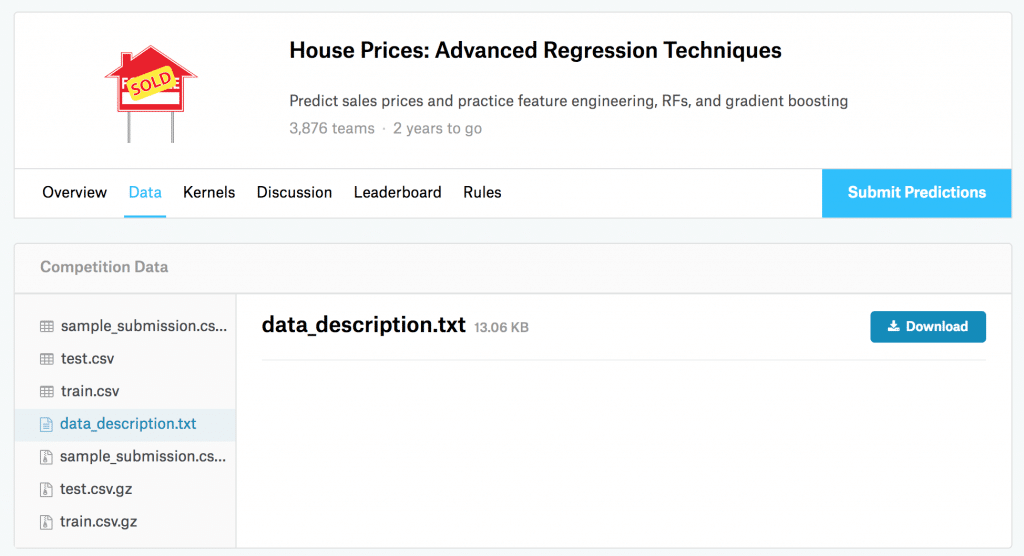Viewport: 1024px width, 556px height.
Task: Select the Data tab
Action: click(145, 192)
